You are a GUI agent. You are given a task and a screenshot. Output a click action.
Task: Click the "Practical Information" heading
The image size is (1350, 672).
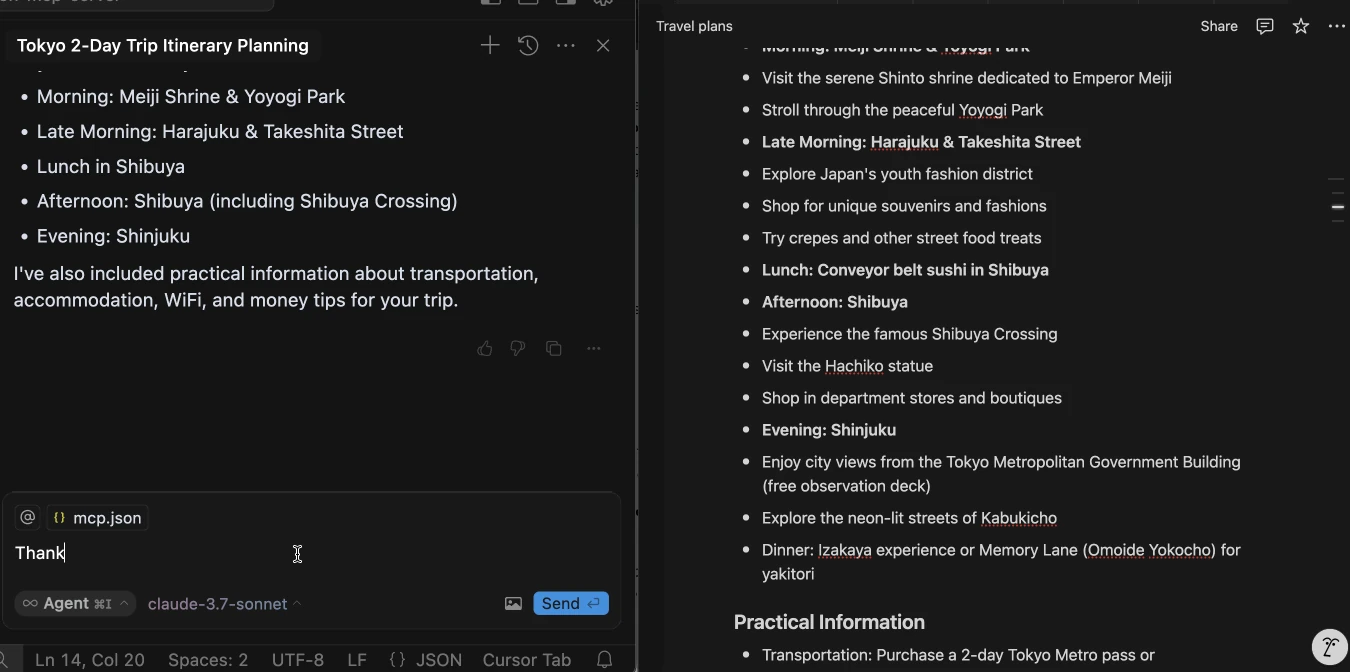click(829, 622)
